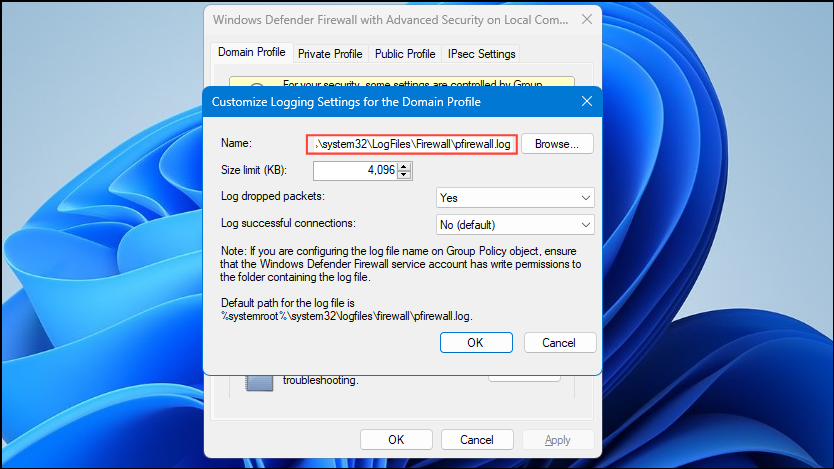834x469 pixels.
Task: Switch to the Private Profile tab
Action: click(x=330, y=54)
